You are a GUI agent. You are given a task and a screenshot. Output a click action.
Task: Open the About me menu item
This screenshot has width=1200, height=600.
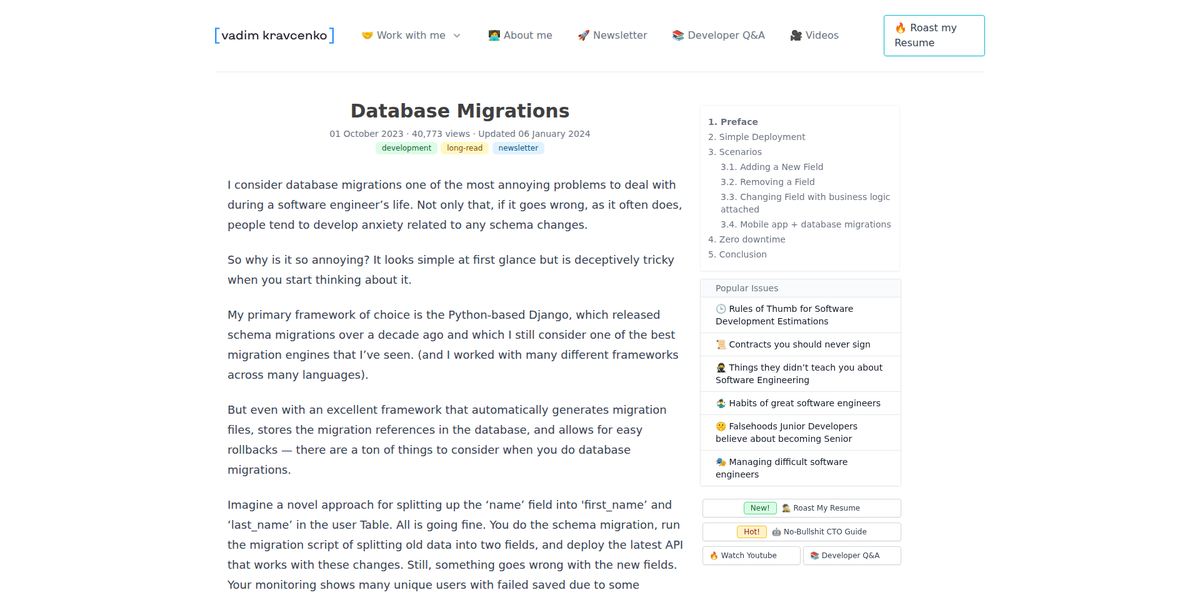click(520, 35)
